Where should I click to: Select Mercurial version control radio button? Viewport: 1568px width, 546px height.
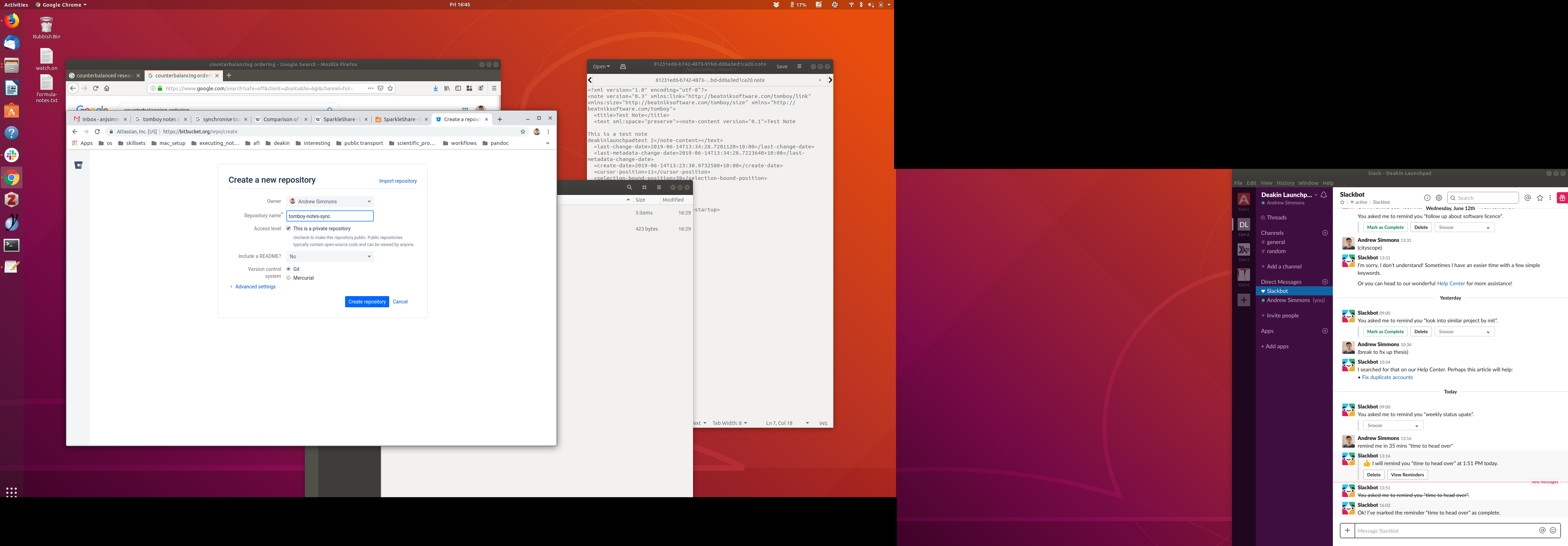click(288, 278)
